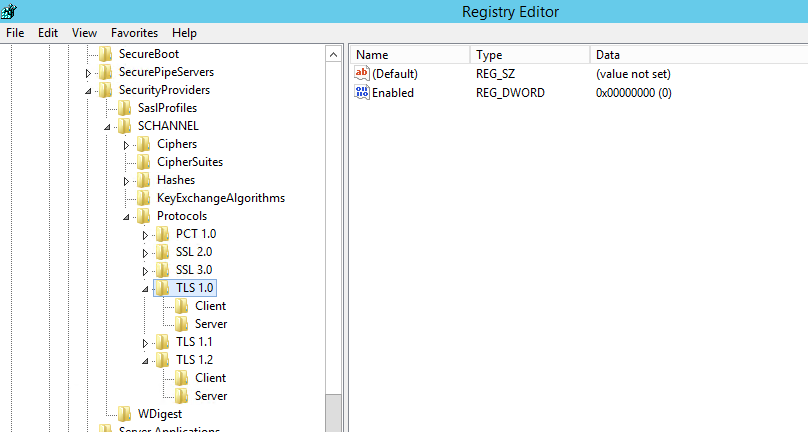The image size is (808, 432).
Task: Expand the SSL 2.0 key
Action: click(145, 254)
